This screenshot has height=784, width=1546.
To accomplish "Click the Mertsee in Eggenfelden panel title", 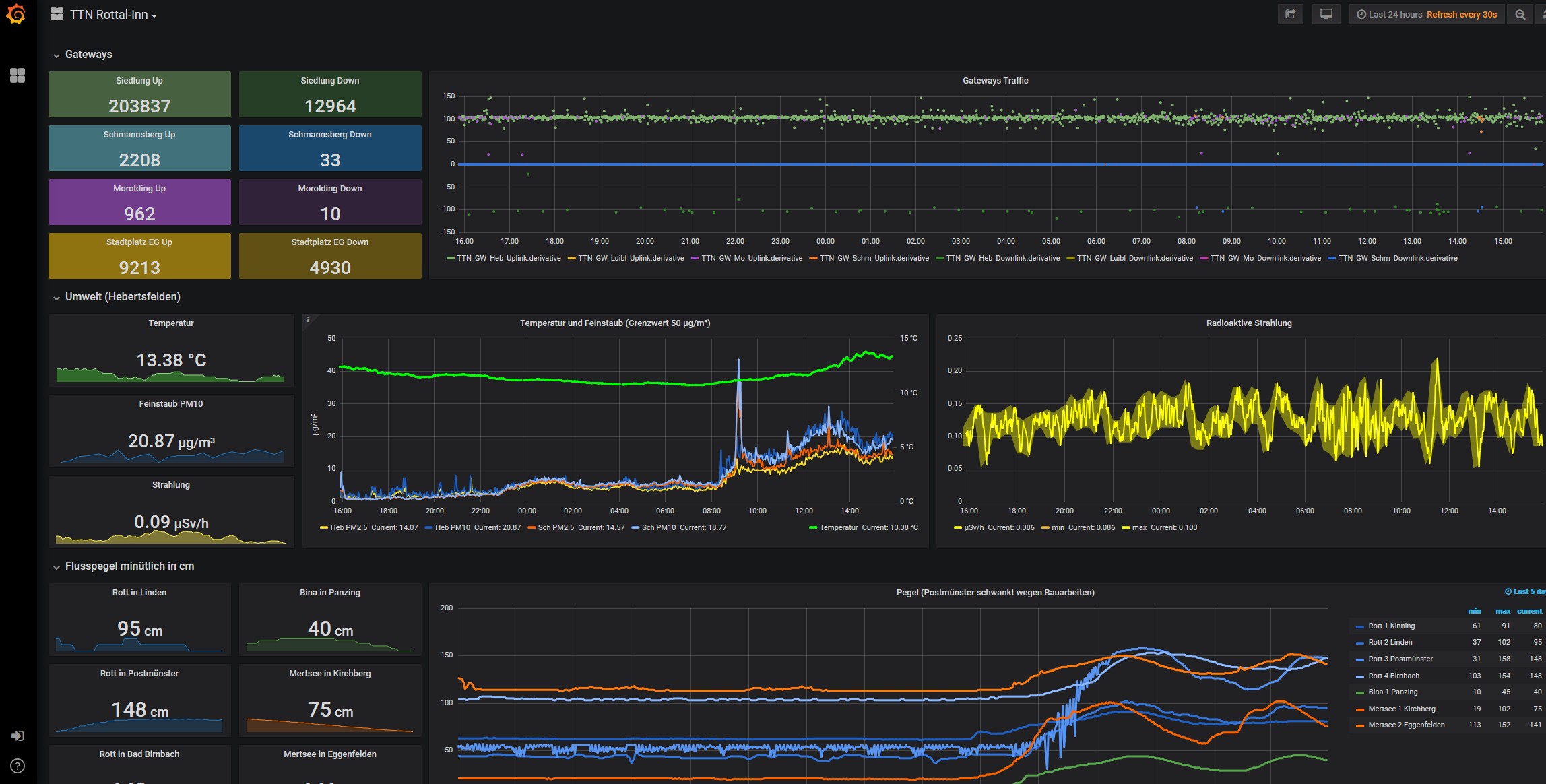I will (x=330, y=754).
